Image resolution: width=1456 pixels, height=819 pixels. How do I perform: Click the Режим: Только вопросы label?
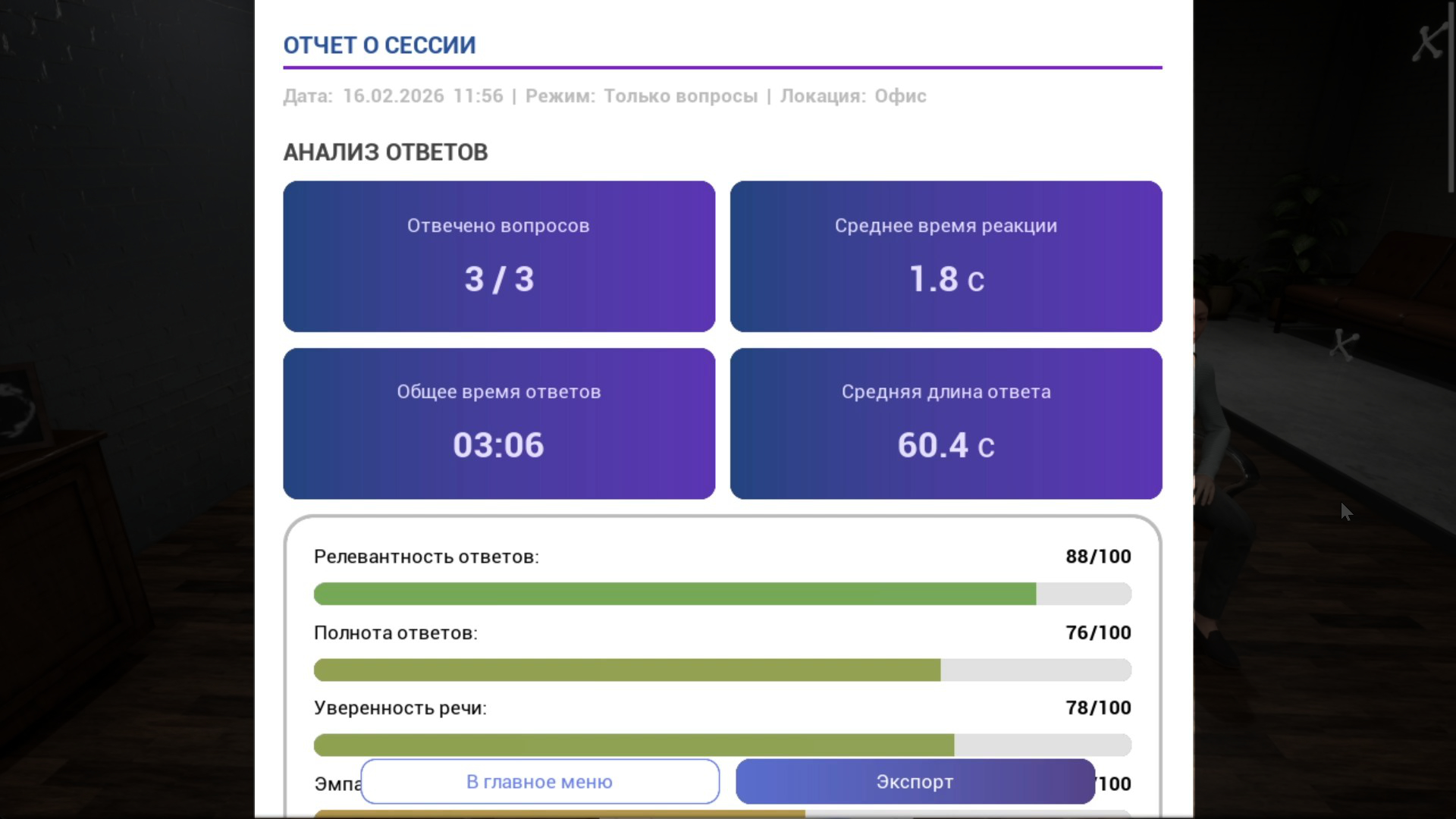(641, 96)
